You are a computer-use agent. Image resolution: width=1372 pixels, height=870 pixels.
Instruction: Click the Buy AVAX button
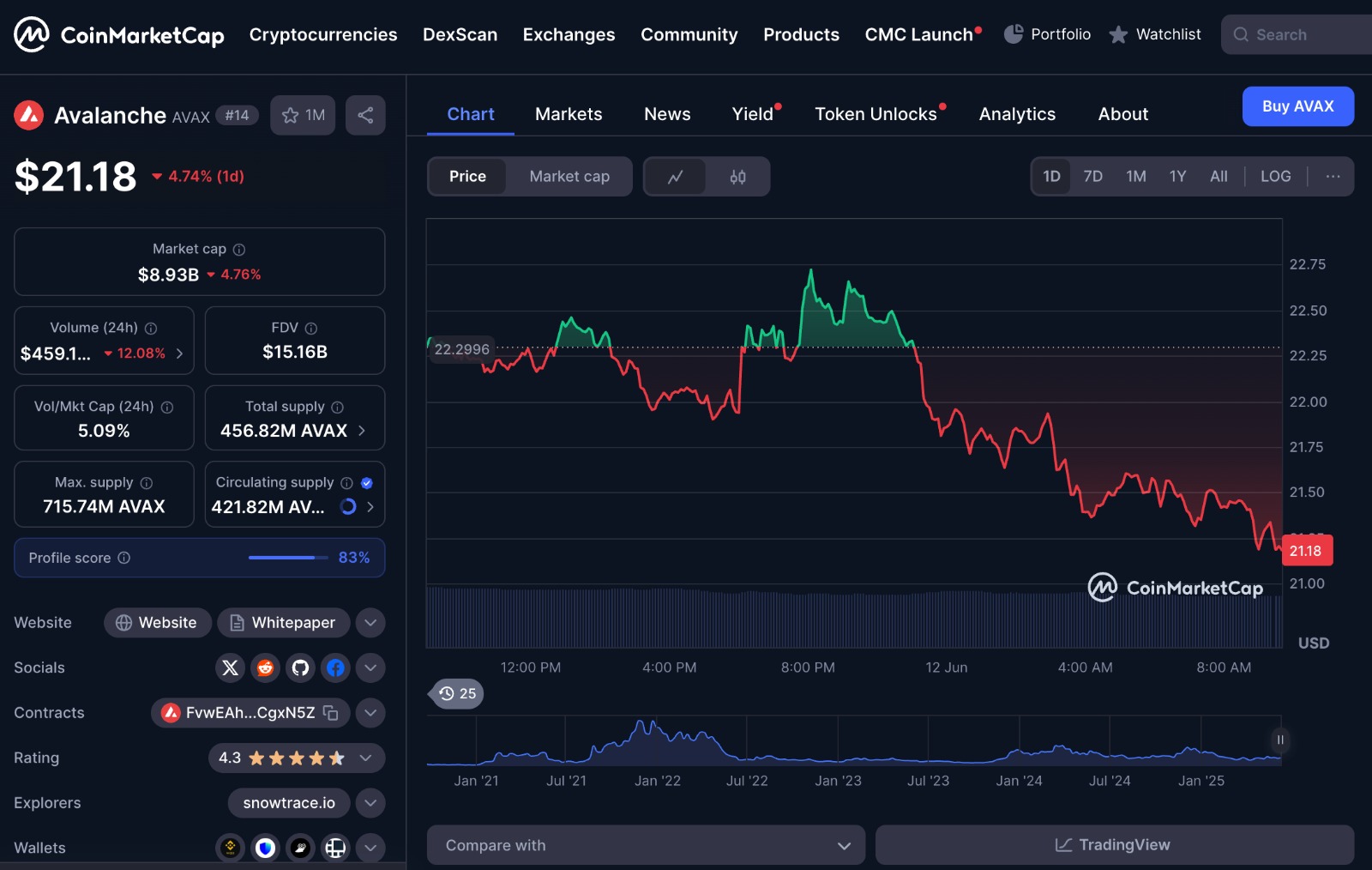(x=1297, y=106)
